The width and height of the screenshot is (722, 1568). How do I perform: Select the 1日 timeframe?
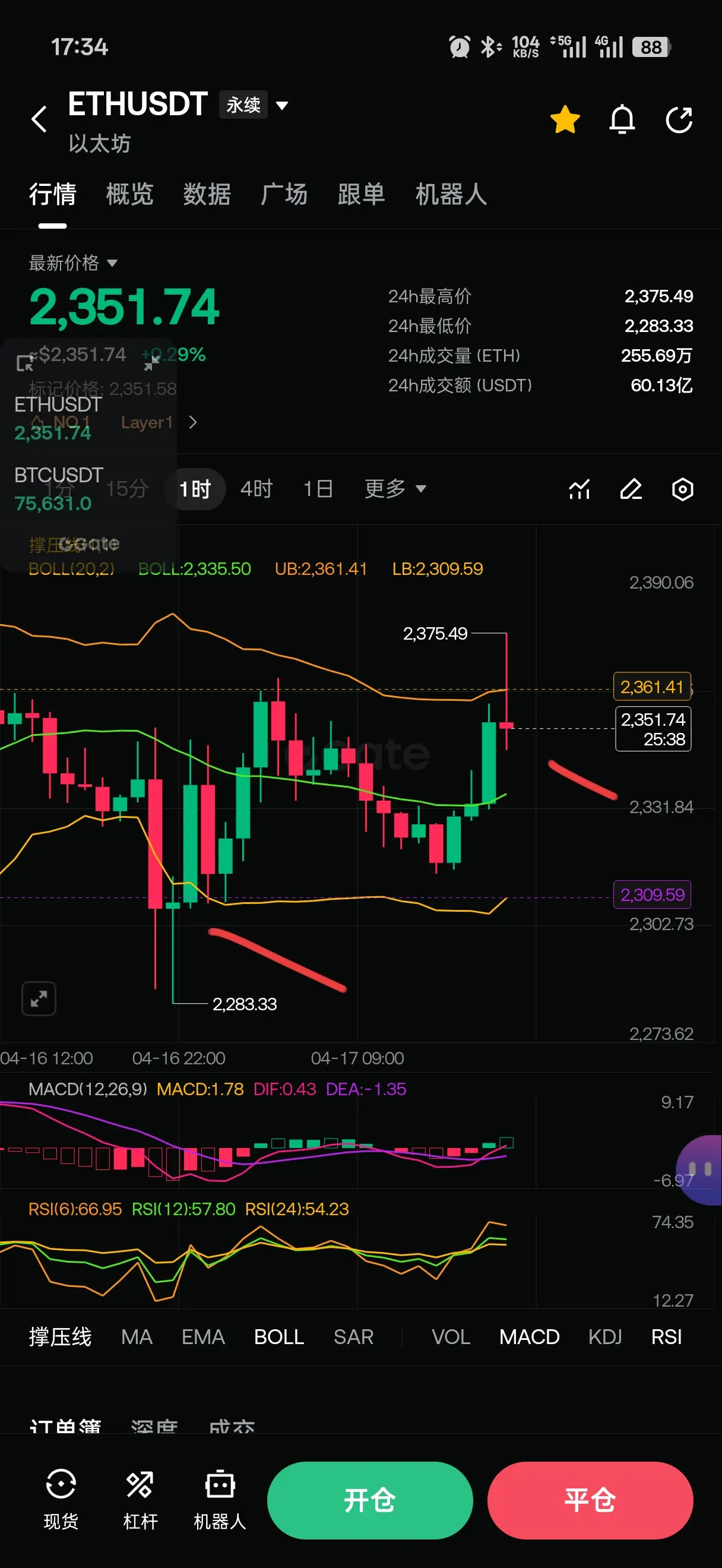tap(318, 489)
